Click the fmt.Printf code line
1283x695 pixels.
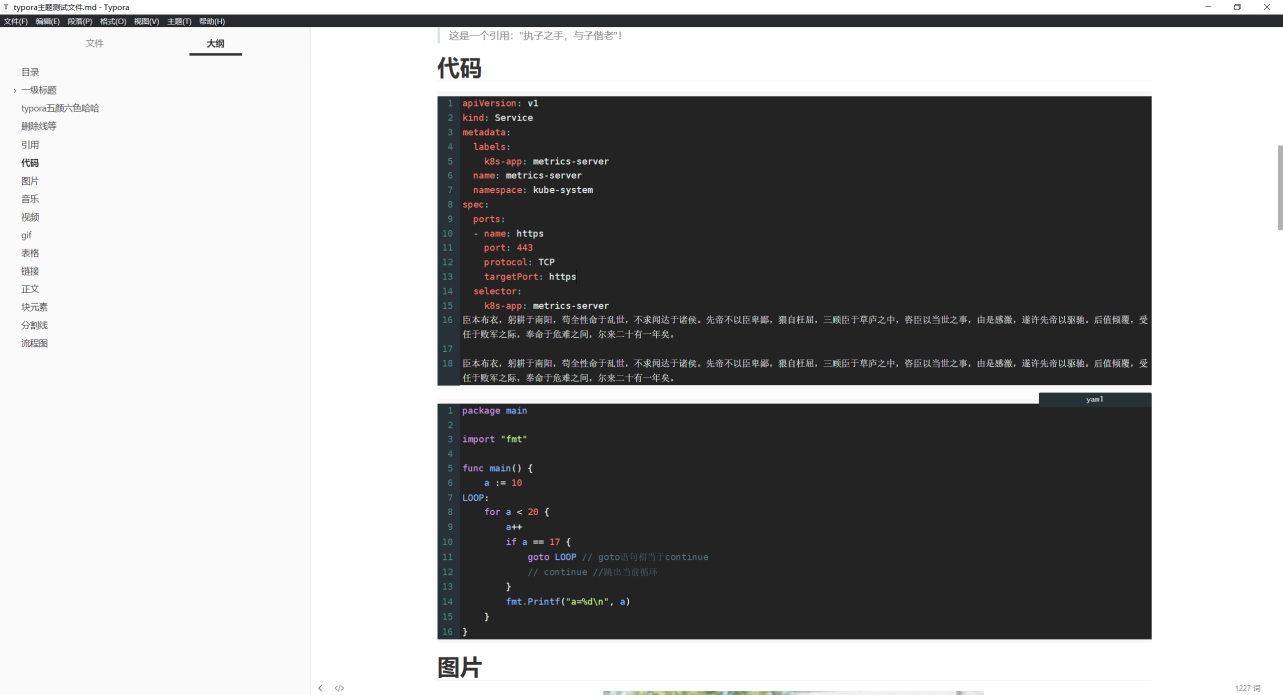click(568, 602)
